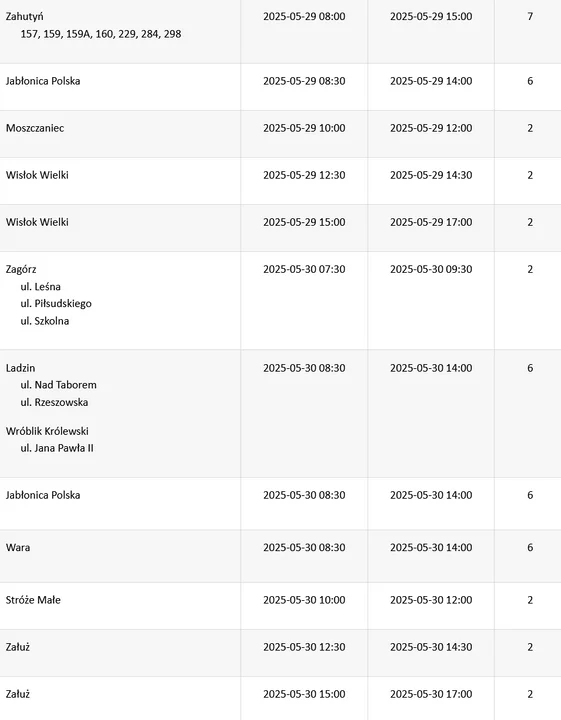
Task: Select the Zahutyń locality row
Action: [x=280, y=32]
